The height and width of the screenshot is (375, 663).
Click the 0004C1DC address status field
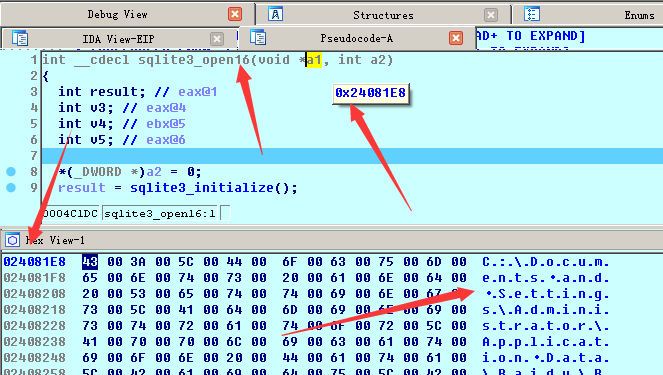tap(71, 214)
